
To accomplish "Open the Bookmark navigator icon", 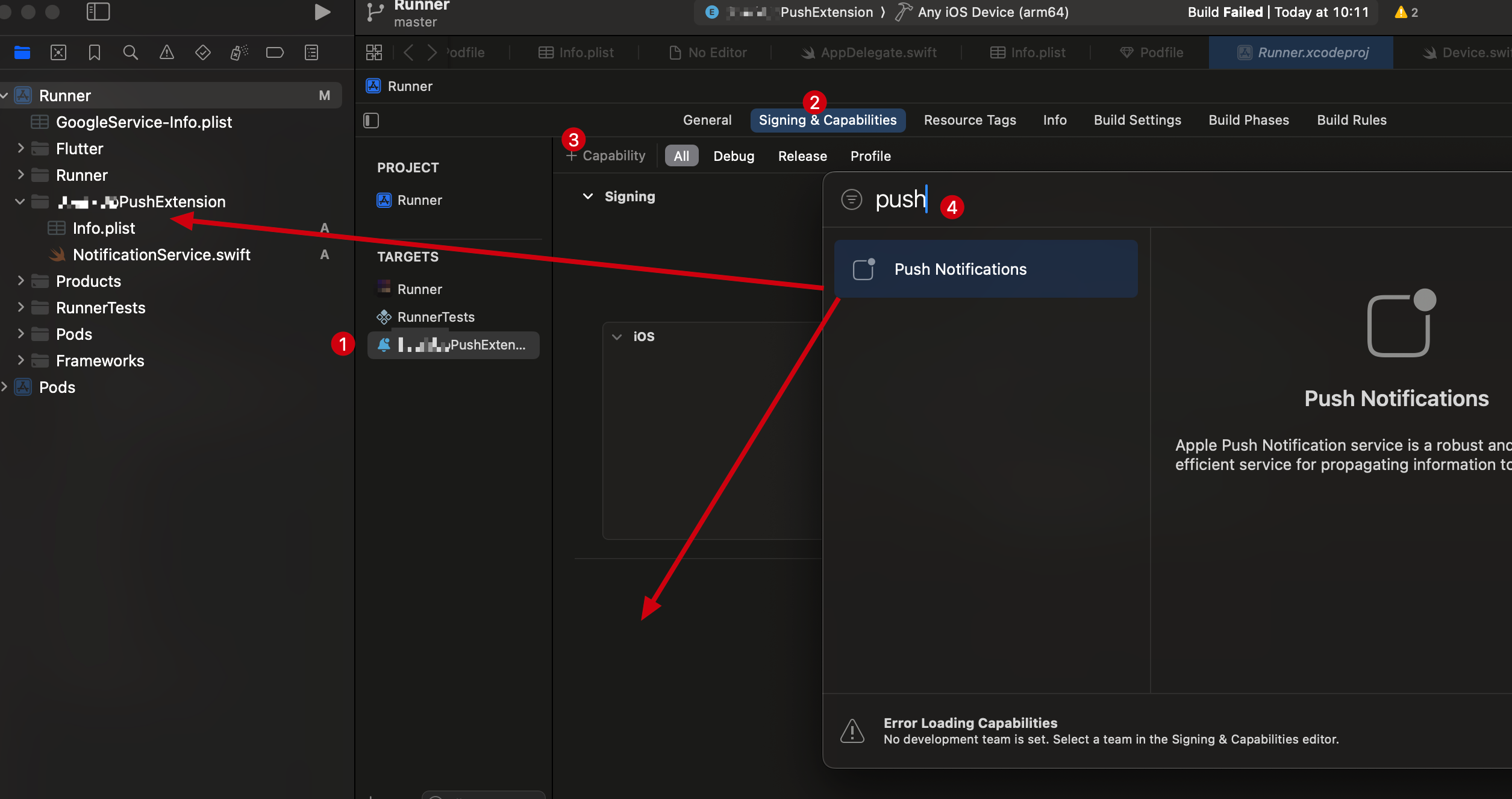I will point(95,52).
